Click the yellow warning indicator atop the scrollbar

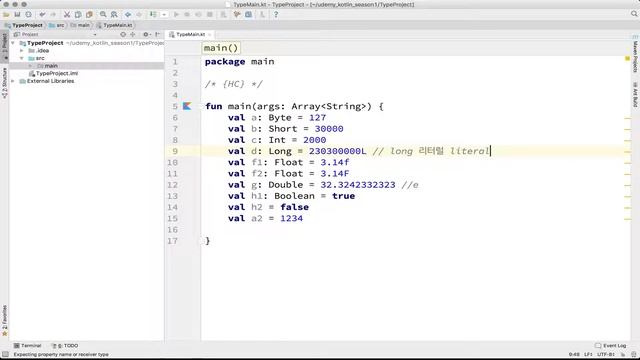point(627,59)
